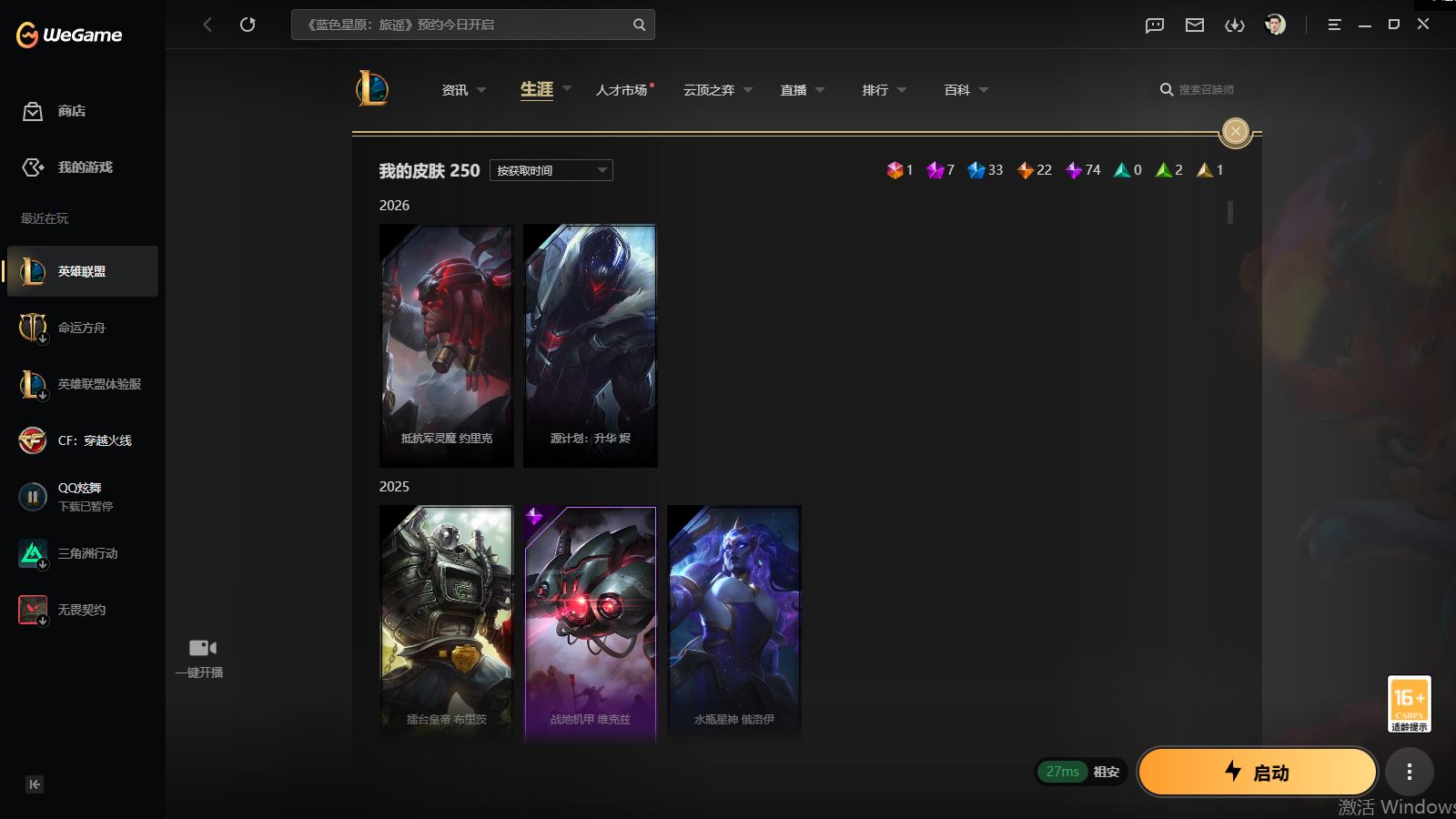Filter by purple gem rarity count 74

pos(1083,170)
